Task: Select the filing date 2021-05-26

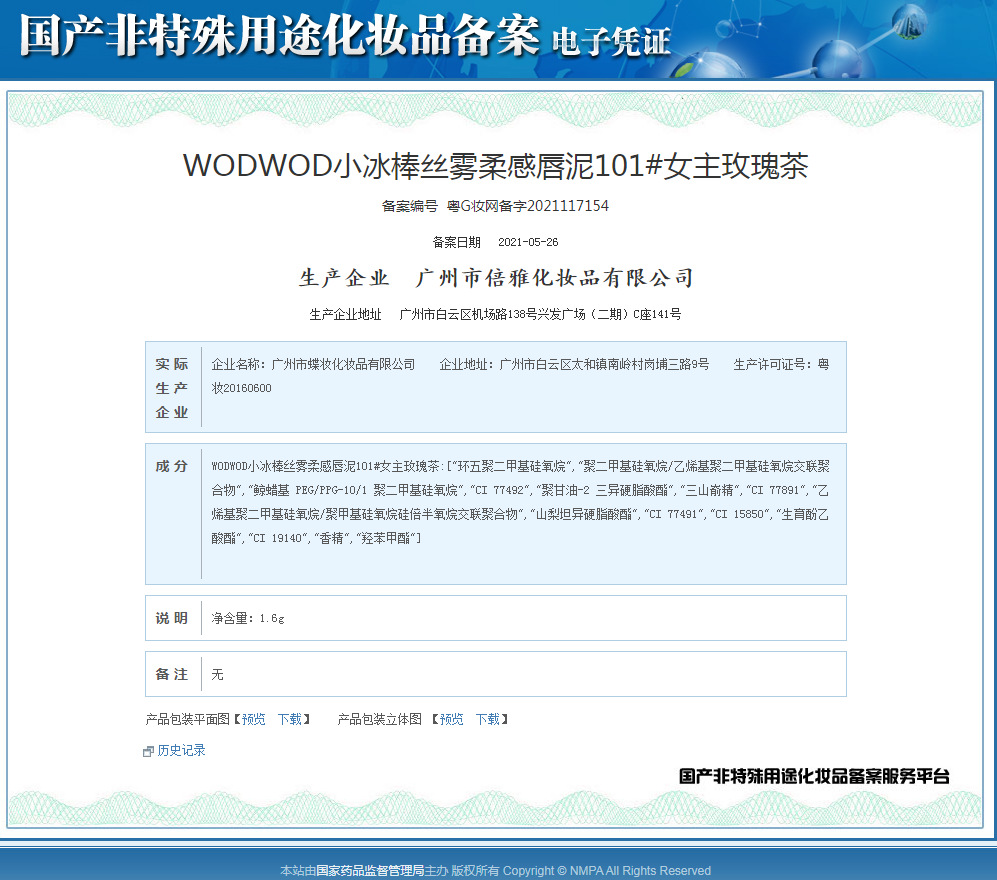Action: [528, 242]
